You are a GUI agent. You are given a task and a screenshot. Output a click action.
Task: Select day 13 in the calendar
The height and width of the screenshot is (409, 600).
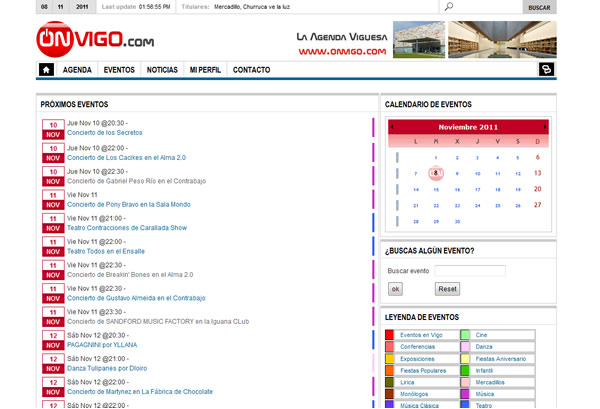click(x=538, y=173)
